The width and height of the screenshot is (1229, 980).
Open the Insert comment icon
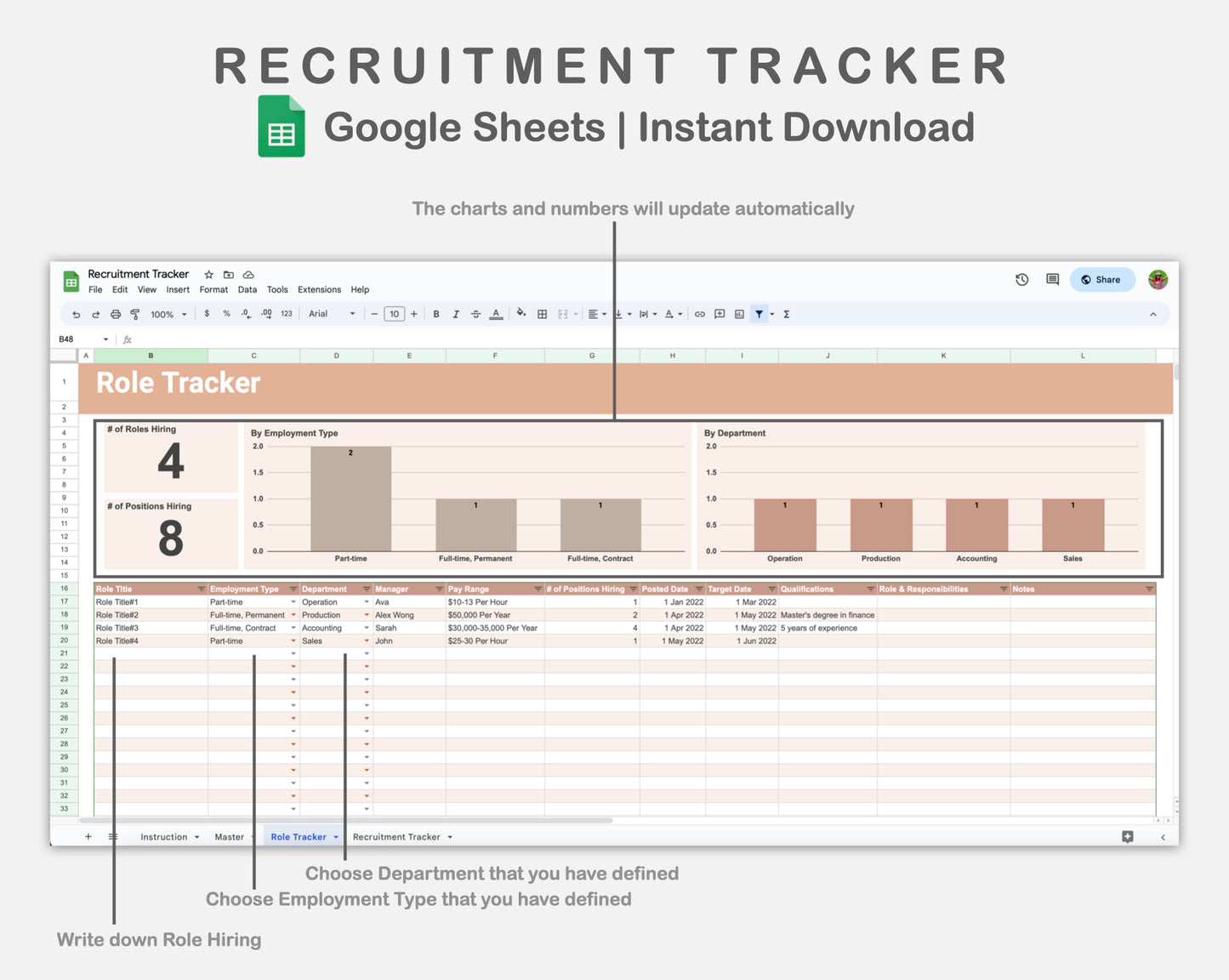pos(720,313)
